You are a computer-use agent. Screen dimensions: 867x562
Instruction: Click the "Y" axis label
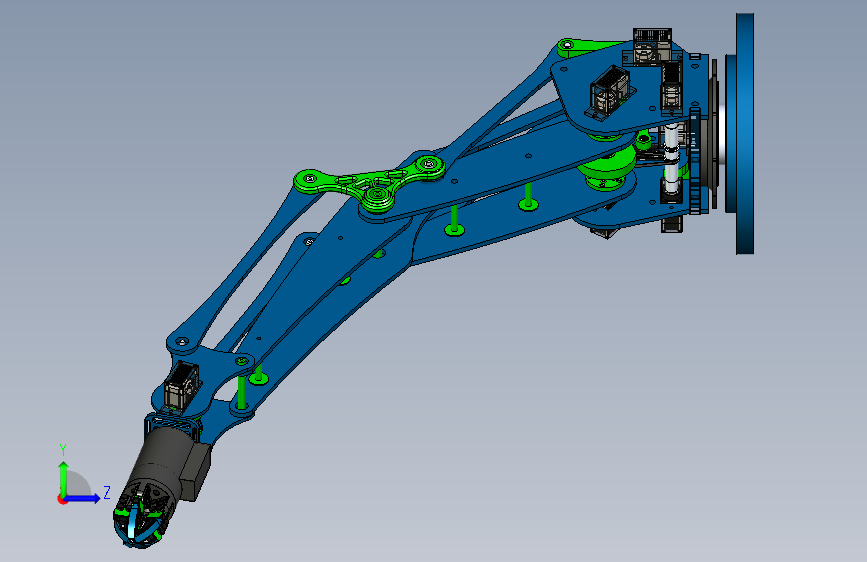[x=63, y=450]
